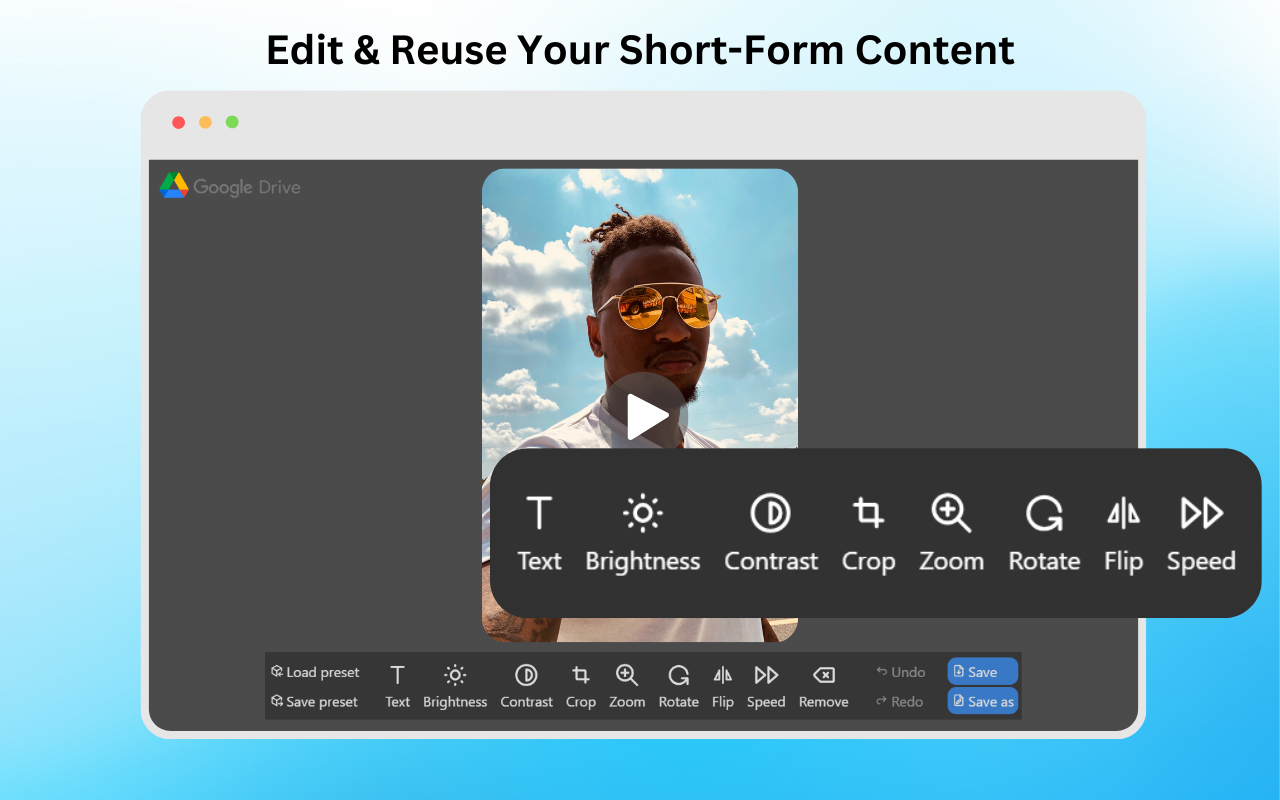Choose Crop from the bottom toolbar
Image resolution: width=1280 pixels, height=800 pixels.
tap(580, 685)
